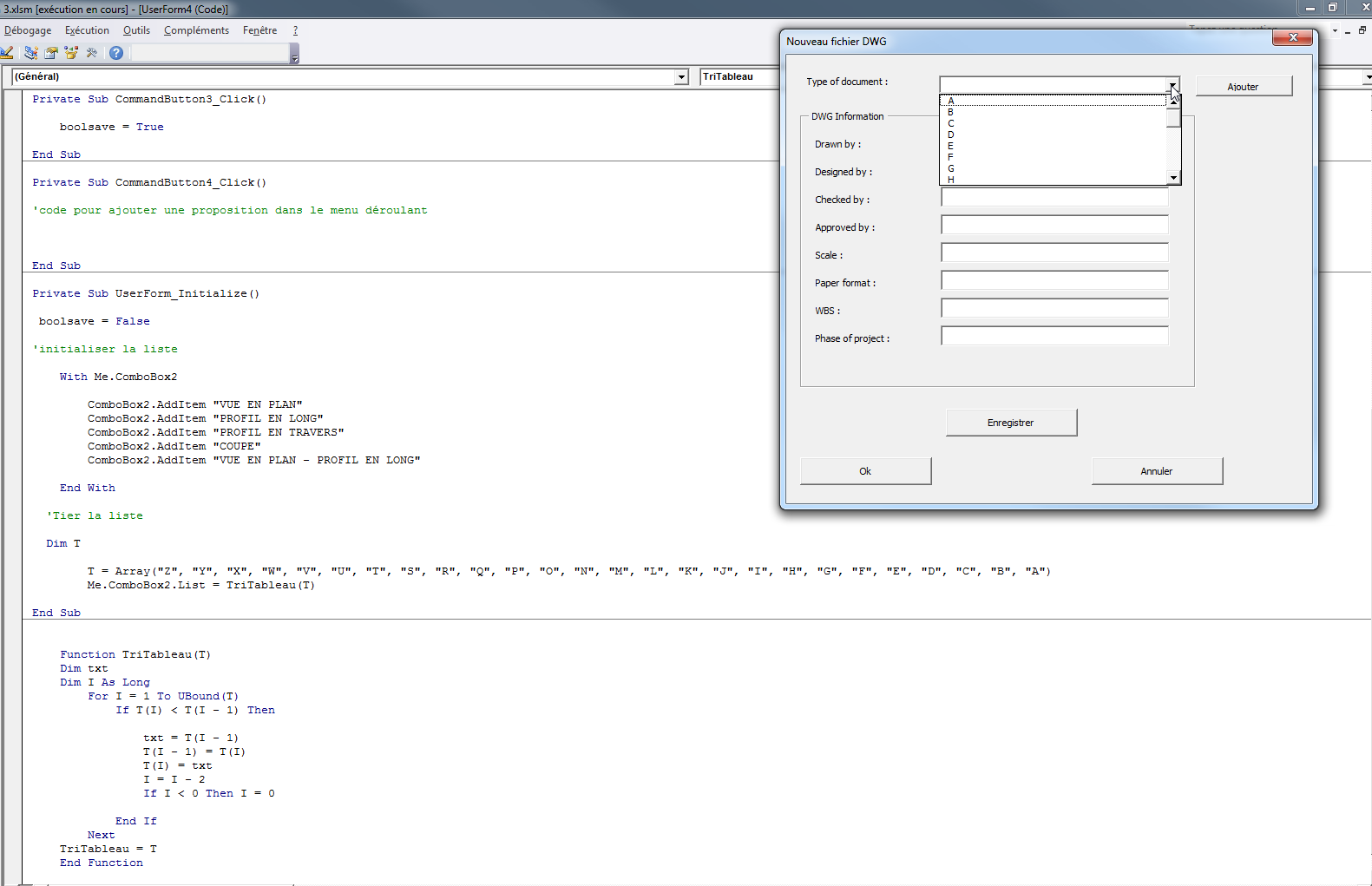Click "Private Sub UserForm_Initialize()" line

[146, 293]
